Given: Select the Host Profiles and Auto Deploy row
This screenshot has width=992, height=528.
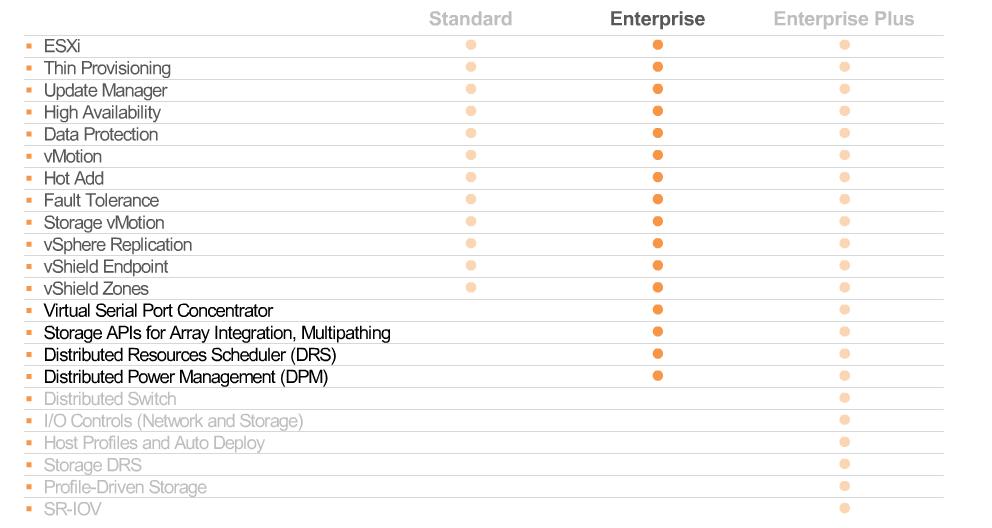Looking at the screenshot, I should point(484,443).
